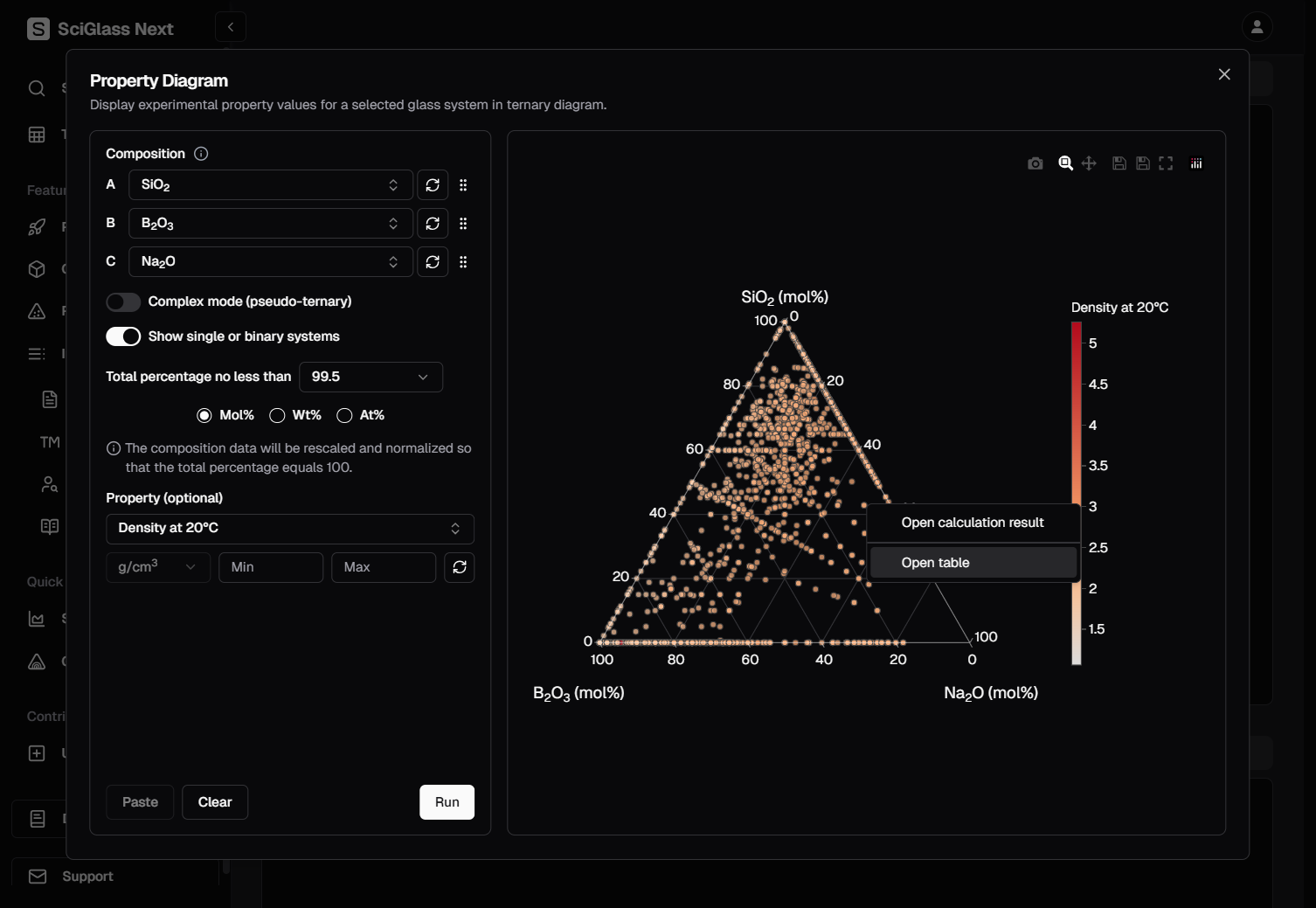
Task: Open the component B B2O3 dropdown
Action: 270,224
